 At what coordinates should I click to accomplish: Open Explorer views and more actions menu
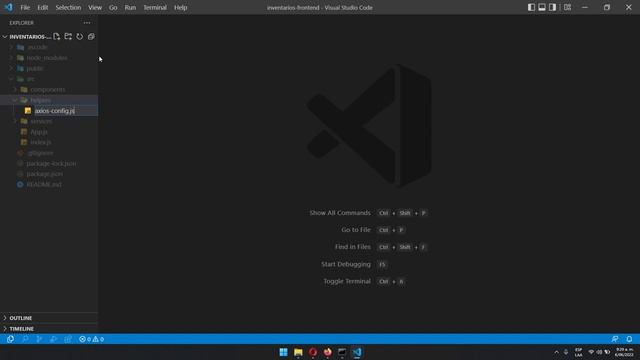tap(87, 23)
